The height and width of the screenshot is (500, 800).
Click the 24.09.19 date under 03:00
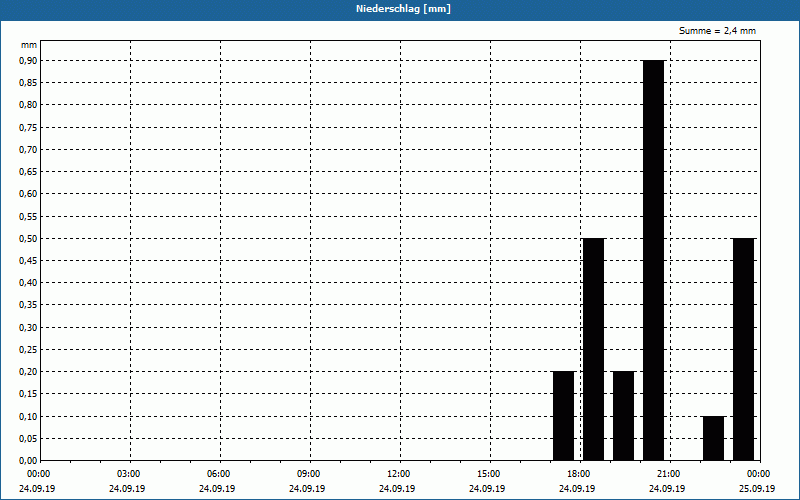click(x=128, y=489)
